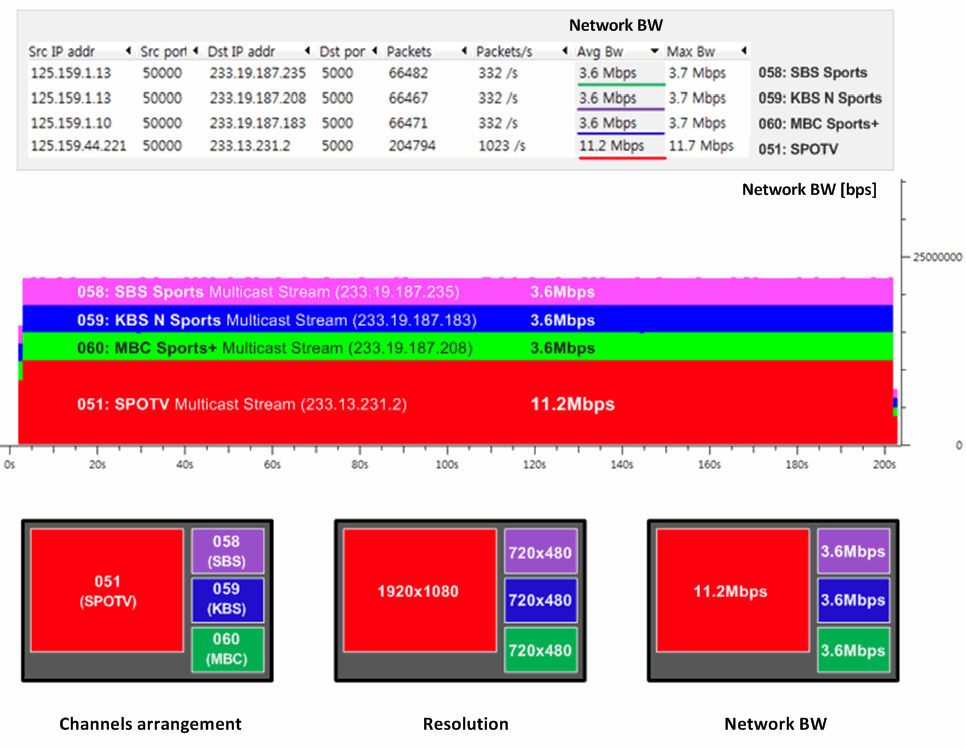Click the 160s mark on time axis
This screenshot has height=749, width=966.
click(709, 464)
